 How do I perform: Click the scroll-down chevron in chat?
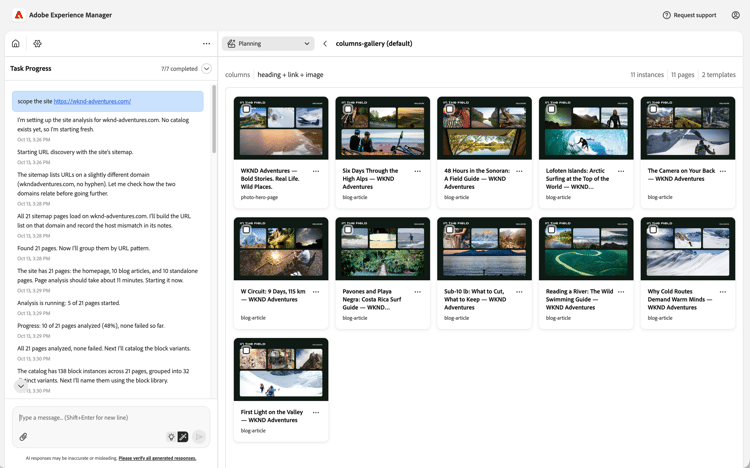tap(21, 386)
